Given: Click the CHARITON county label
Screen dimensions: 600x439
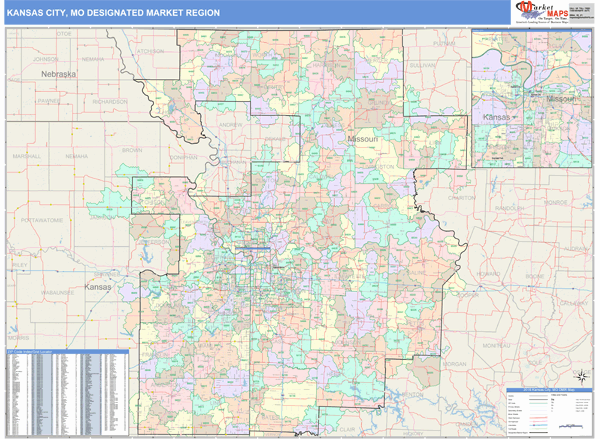Looking at the screenshot, I should click(x=461, y=198).
